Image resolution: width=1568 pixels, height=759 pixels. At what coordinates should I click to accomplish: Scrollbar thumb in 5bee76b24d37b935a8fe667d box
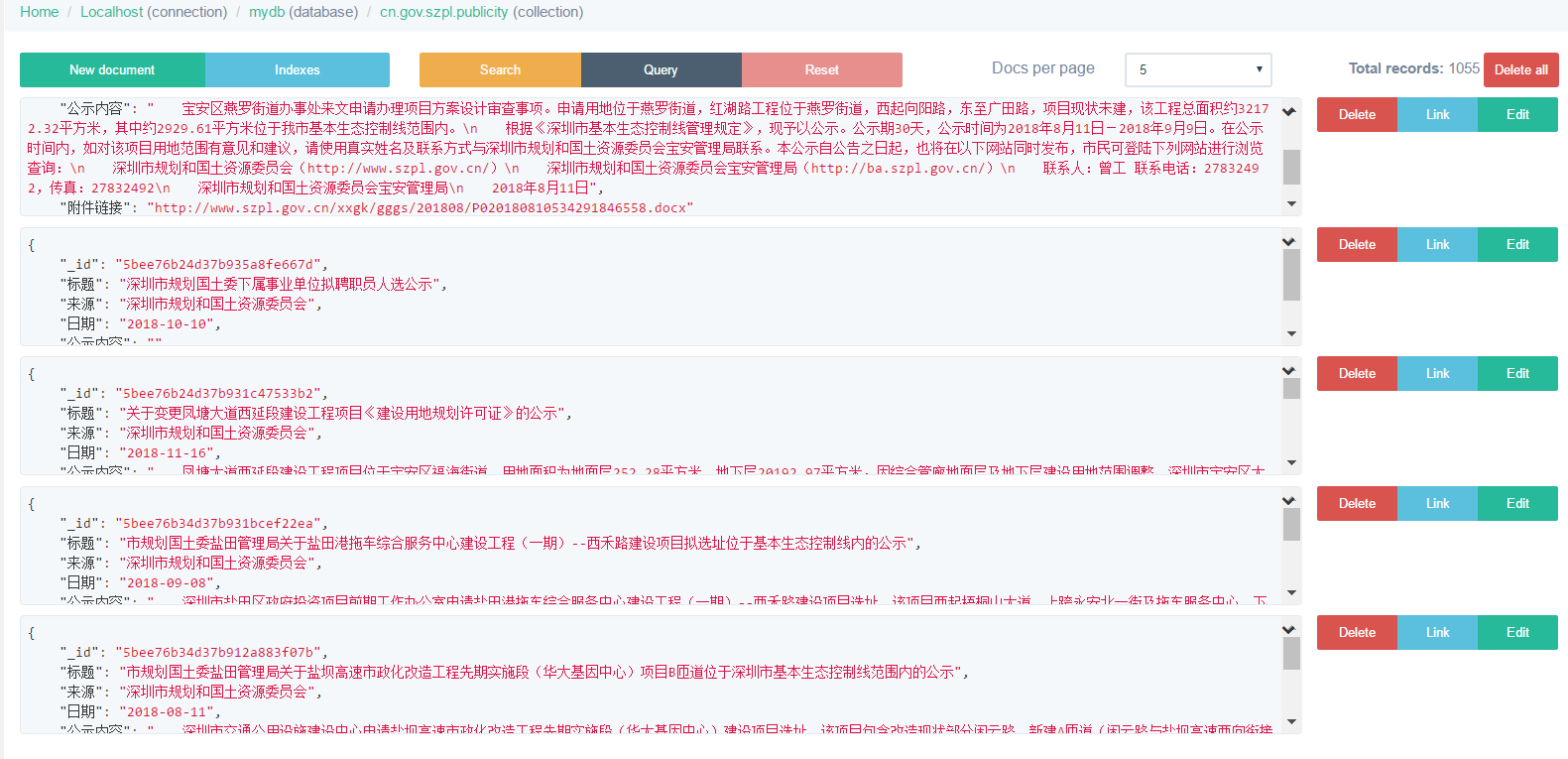[1291, 275]
